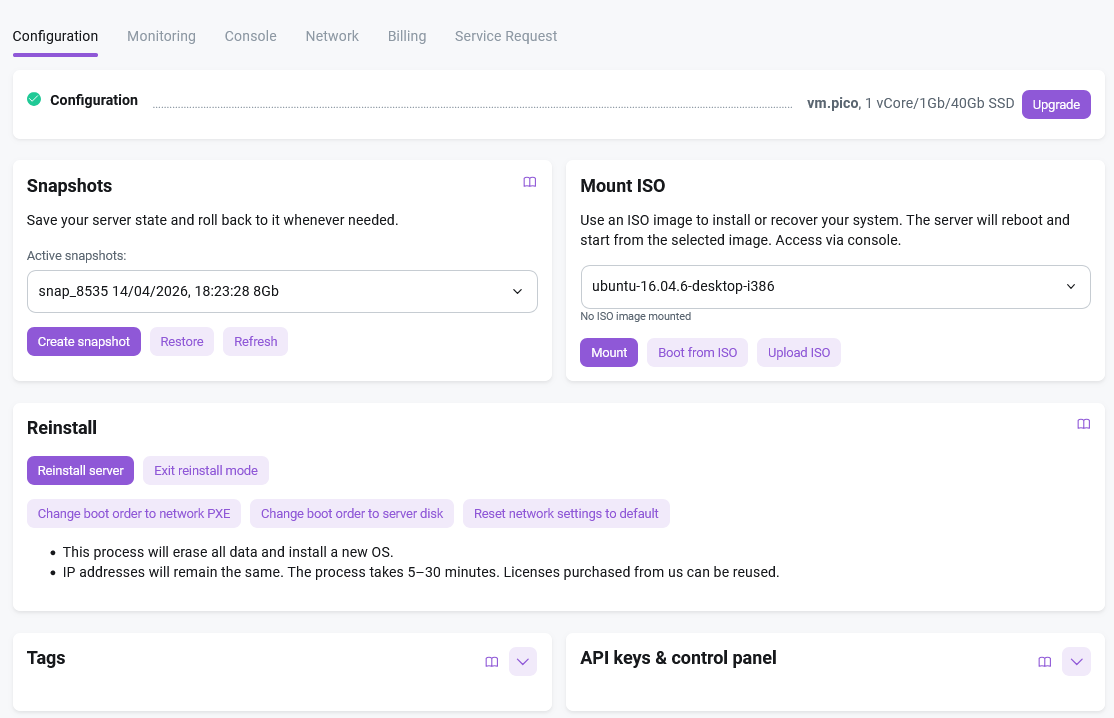
Task: Start Reinstall server
Action: point(80,471)
